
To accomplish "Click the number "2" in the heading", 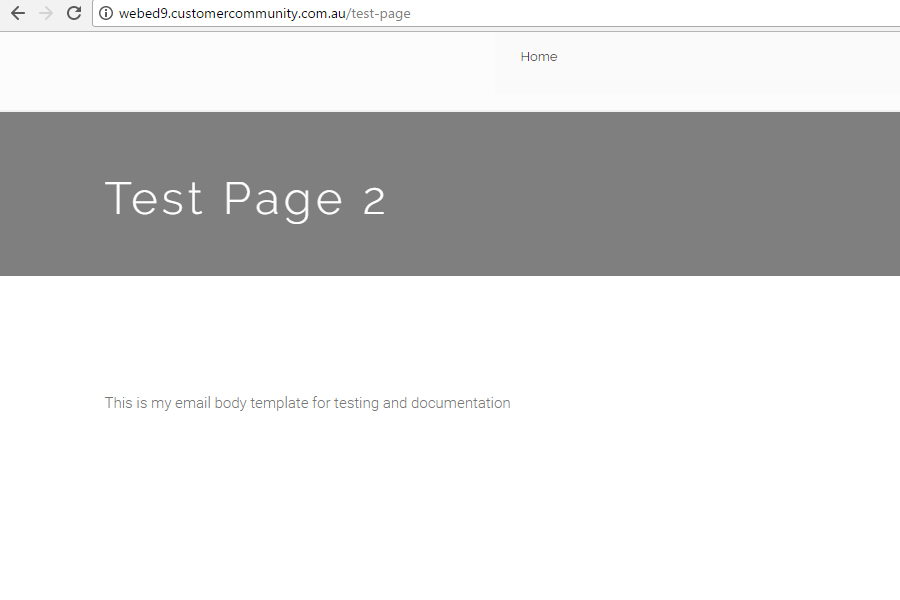I will click(x=374, y=200).
